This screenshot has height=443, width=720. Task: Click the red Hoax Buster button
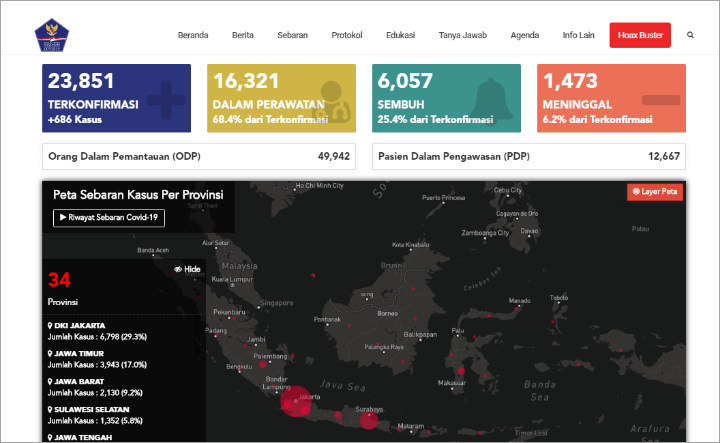coord(640,35)
